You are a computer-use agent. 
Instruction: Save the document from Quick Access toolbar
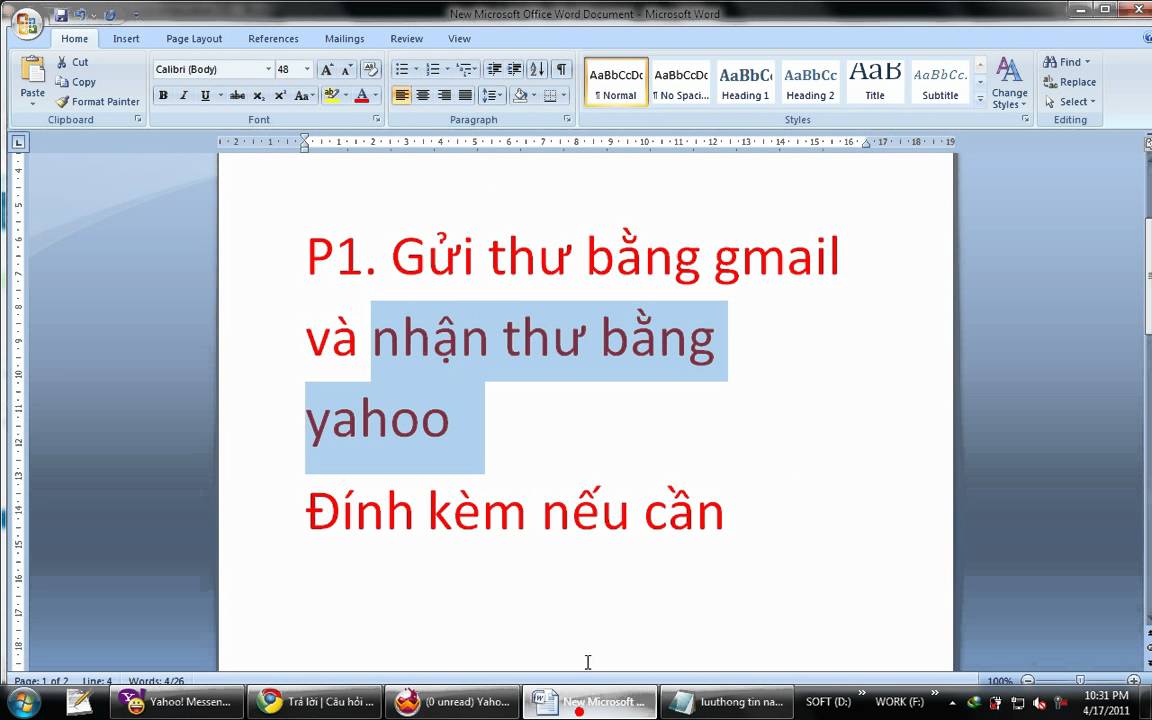click(61, 14)
